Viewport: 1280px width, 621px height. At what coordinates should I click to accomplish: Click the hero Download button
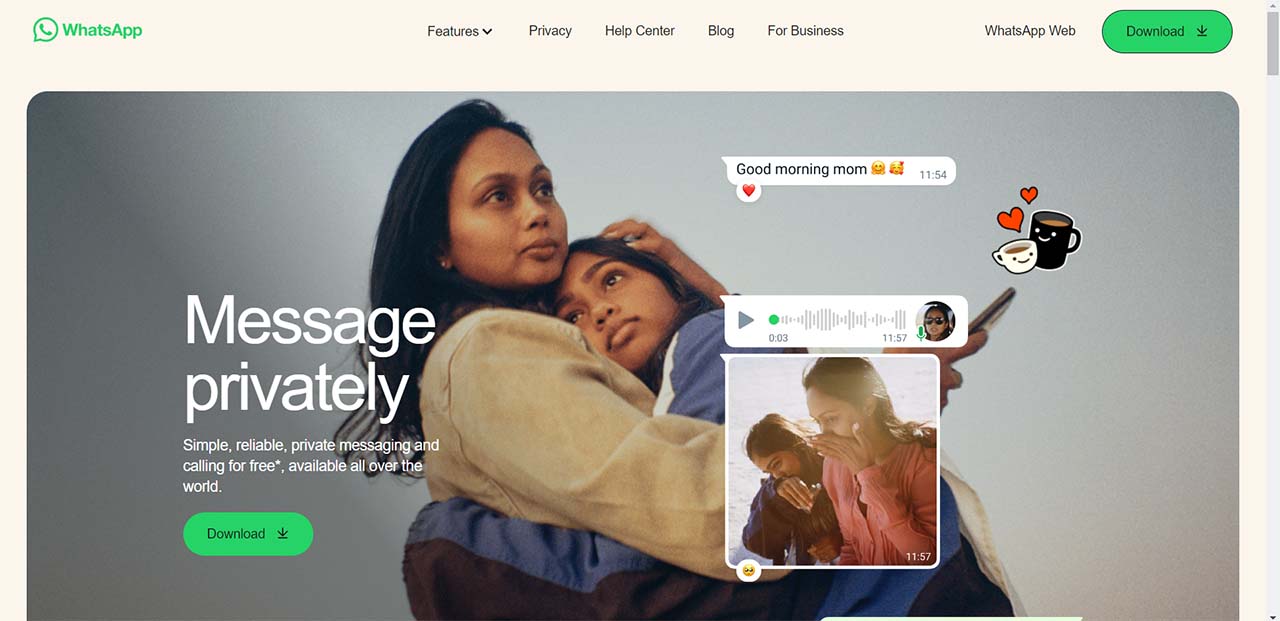click(x=248, y=534)
